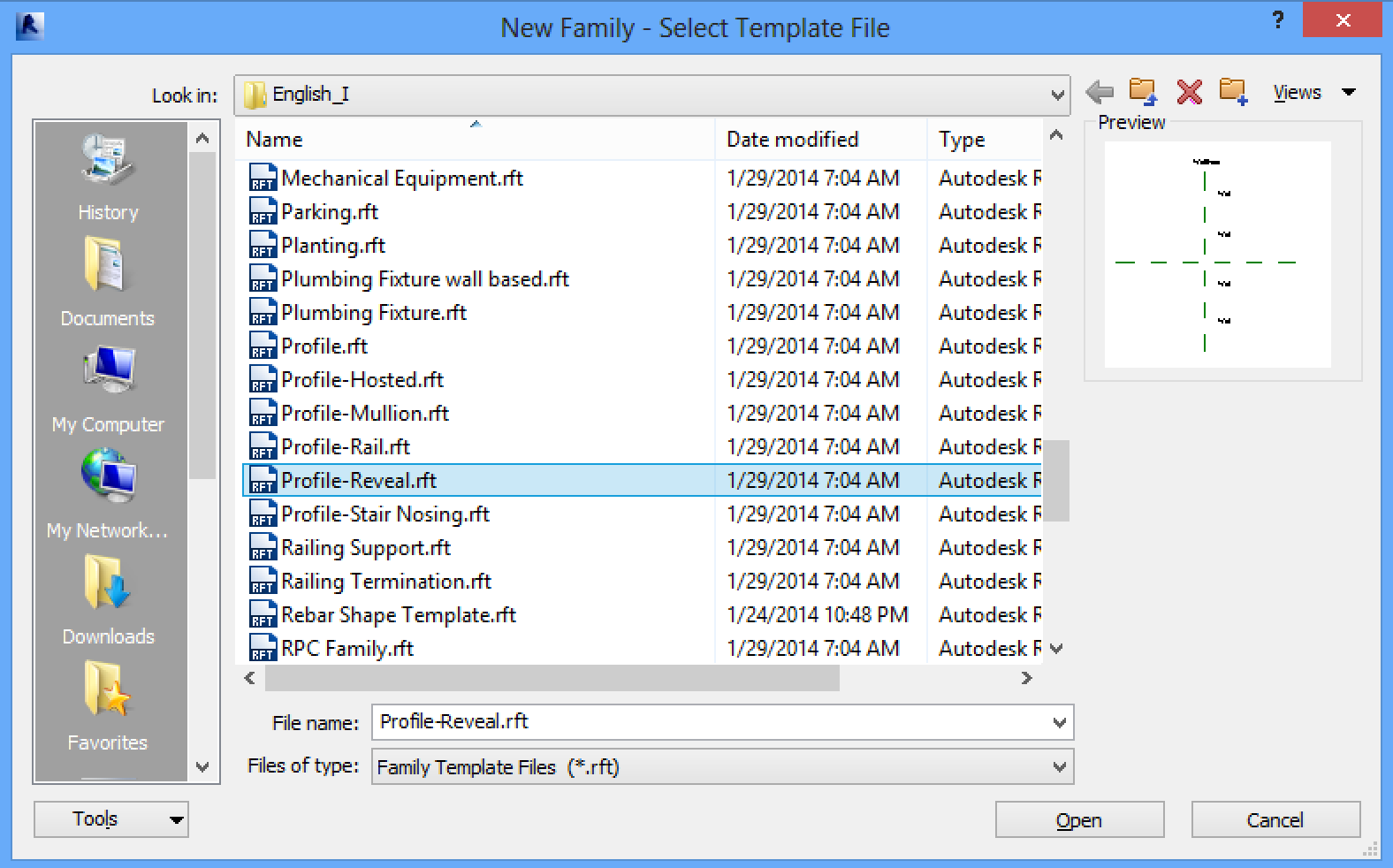Open the Downloads places shortcut
1393x868 pixels.
(108, 602)
